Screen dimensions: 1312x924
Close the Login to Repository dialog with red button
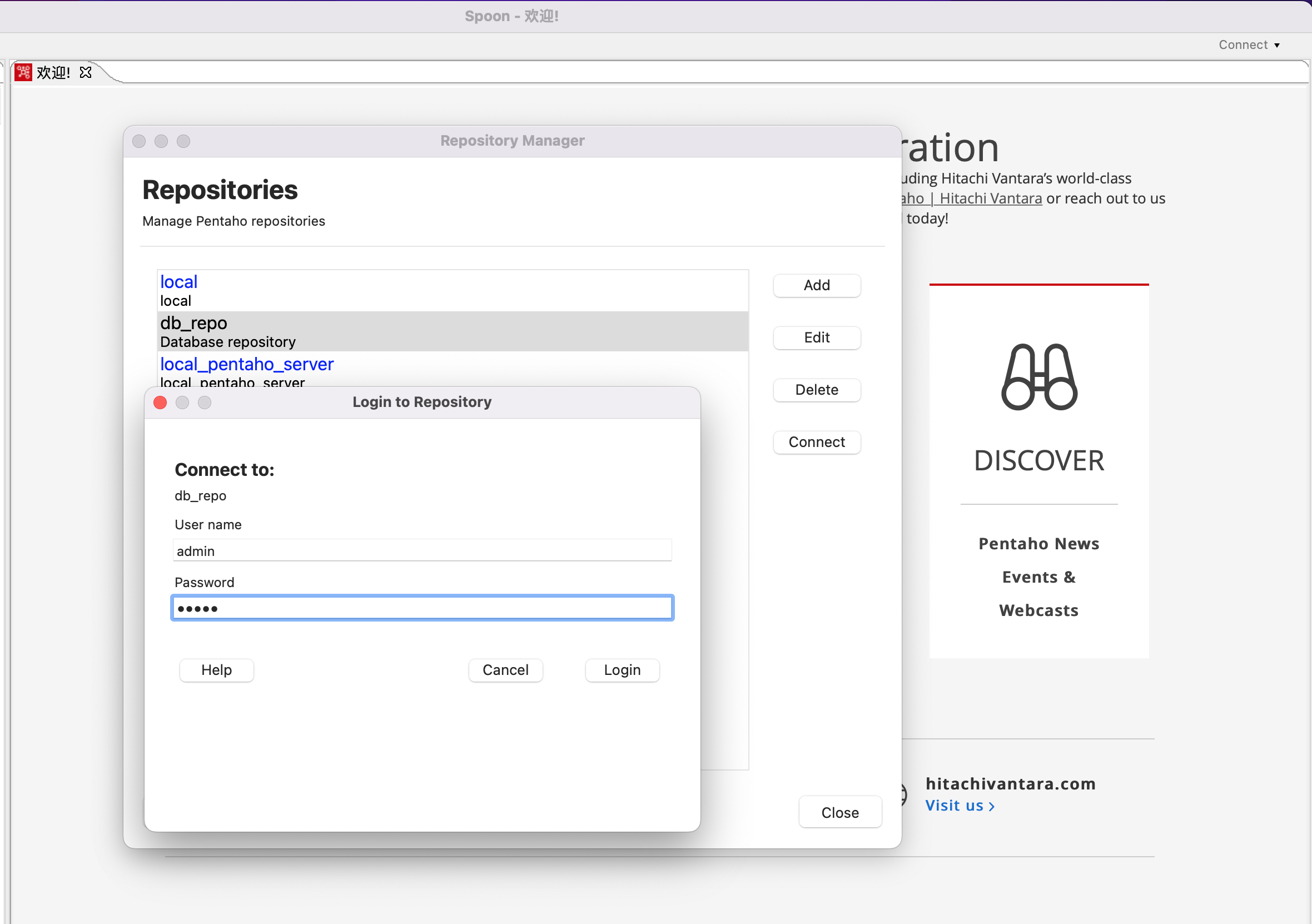[x=161, y=403]
